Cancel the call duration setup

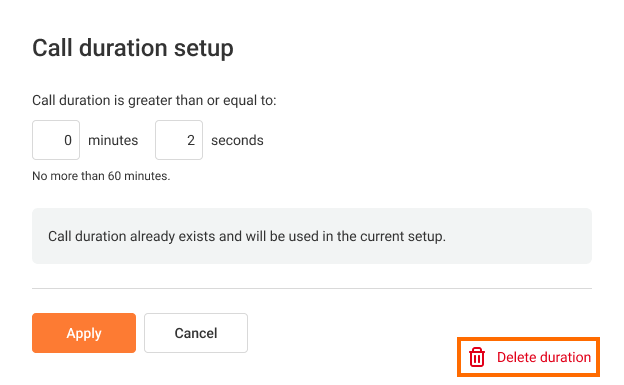196,333
